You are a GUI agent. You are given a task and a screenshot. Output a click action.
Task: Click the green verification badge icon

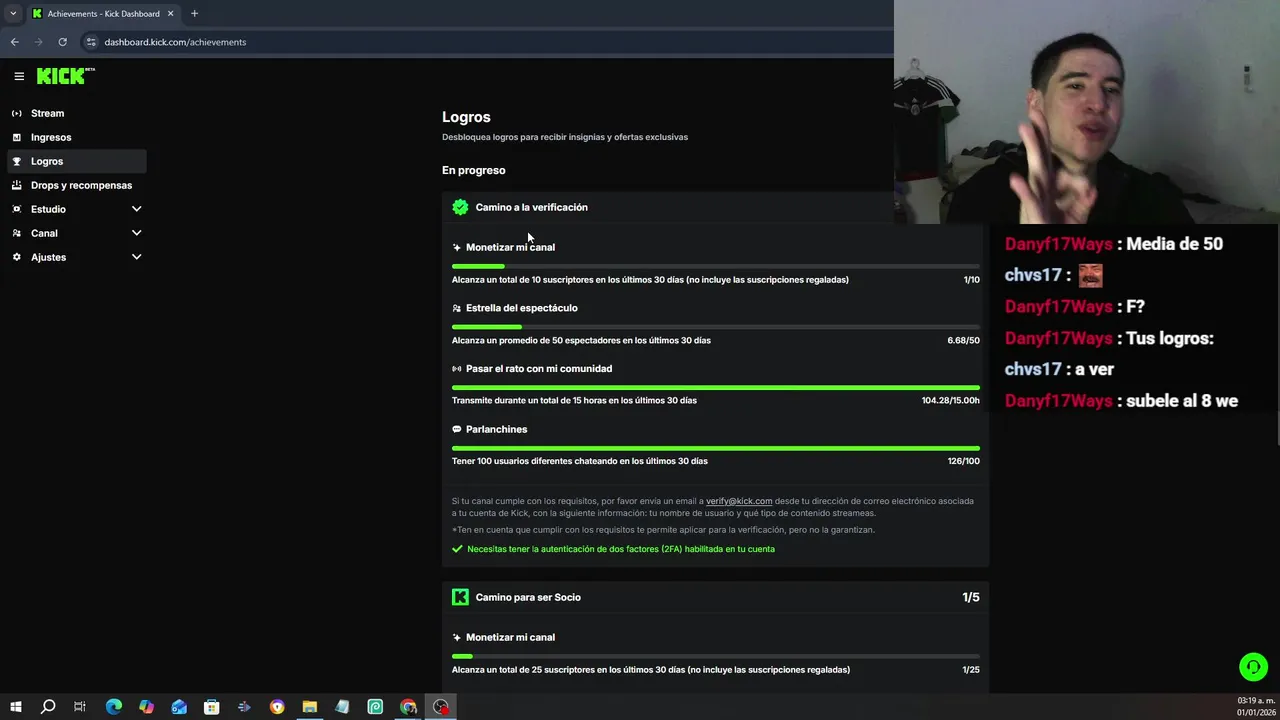click(460, 207)
